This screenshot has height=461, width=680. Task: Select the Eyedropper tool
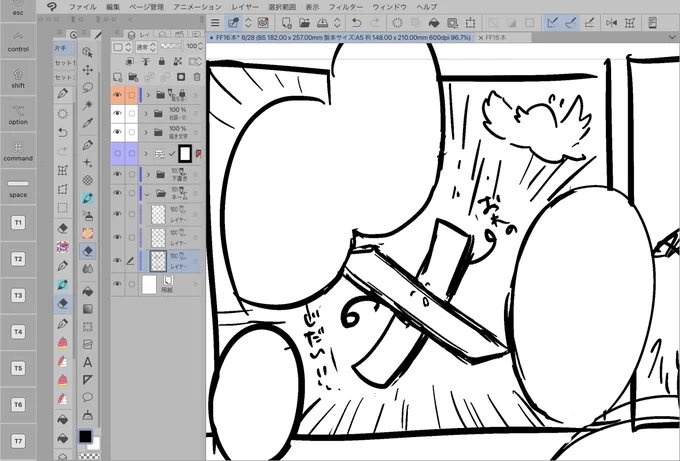(x=87, y=123)
